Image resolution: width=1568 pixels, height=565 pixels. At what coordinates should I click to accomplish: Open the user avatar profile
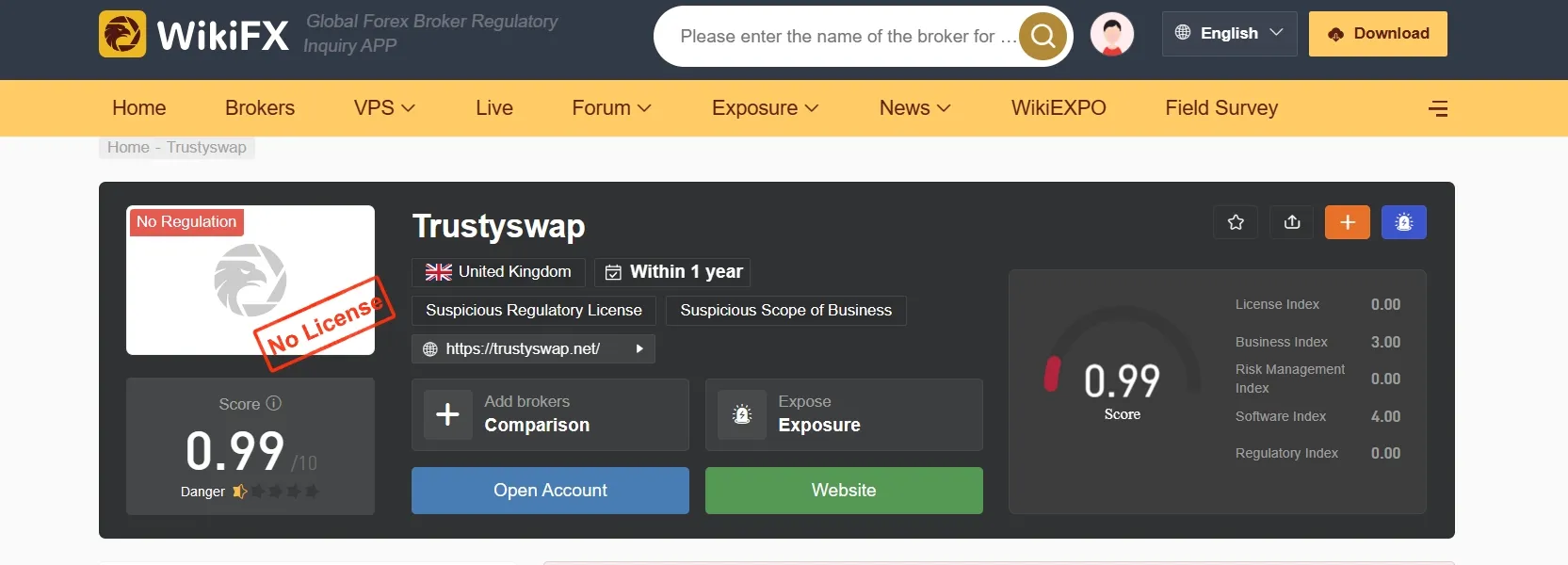point(1112,35)
